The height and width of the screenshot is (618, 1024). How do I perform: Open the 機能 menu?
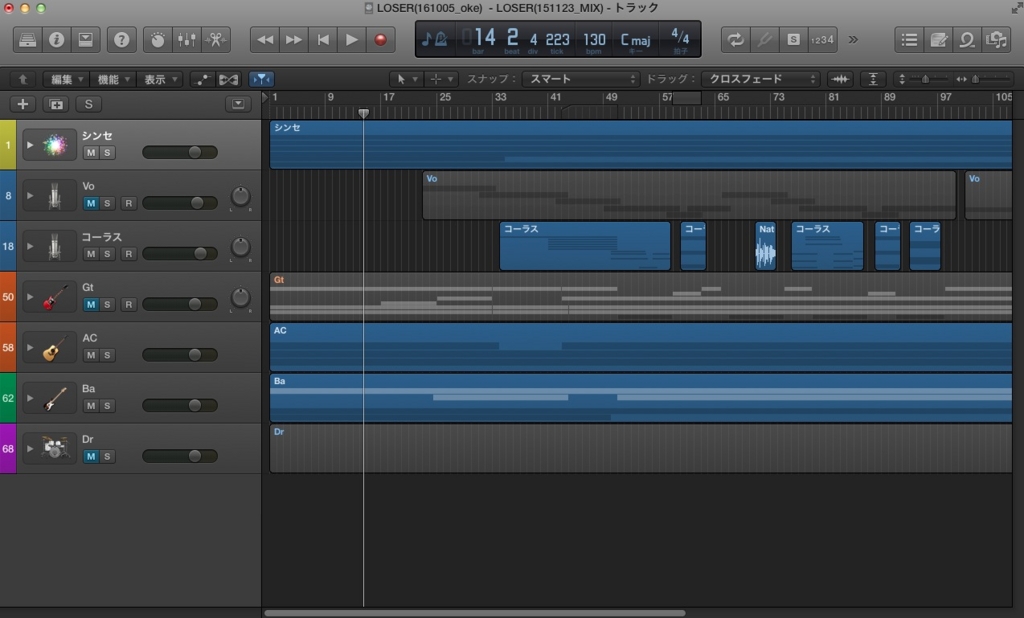pos(113,80)
